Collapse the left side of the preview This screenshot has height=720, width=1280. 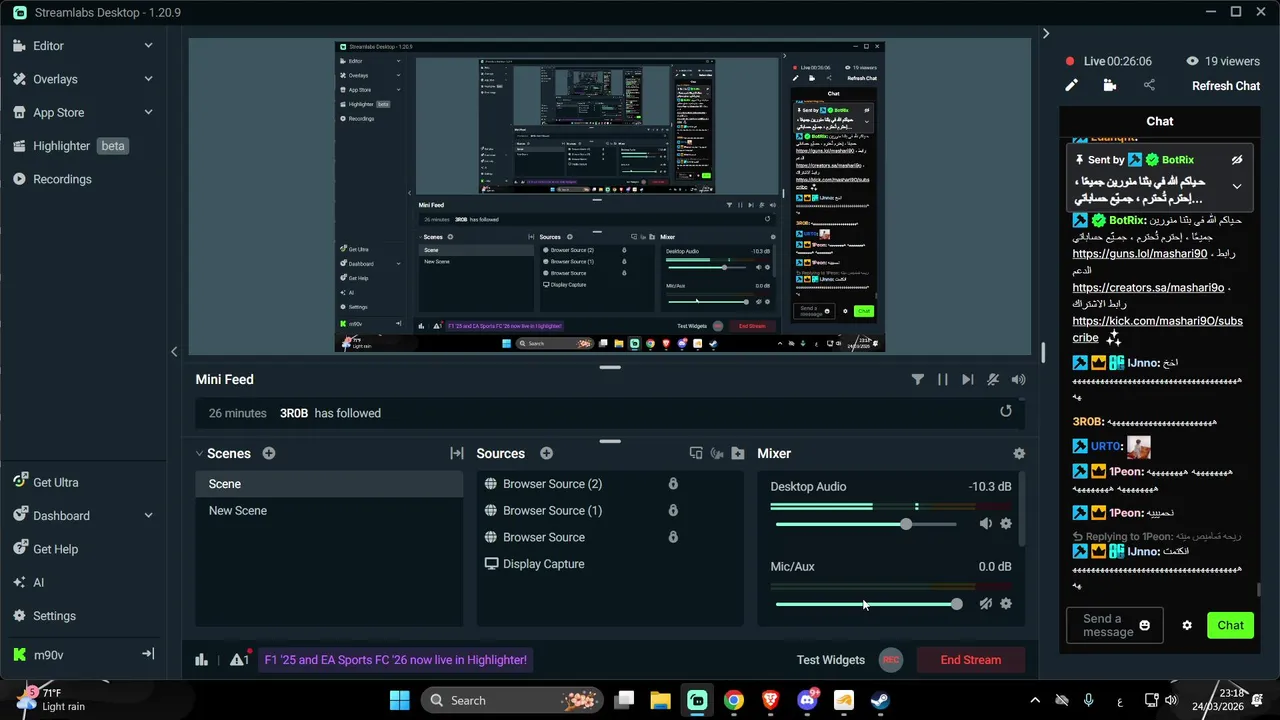[x=174, y=351]
